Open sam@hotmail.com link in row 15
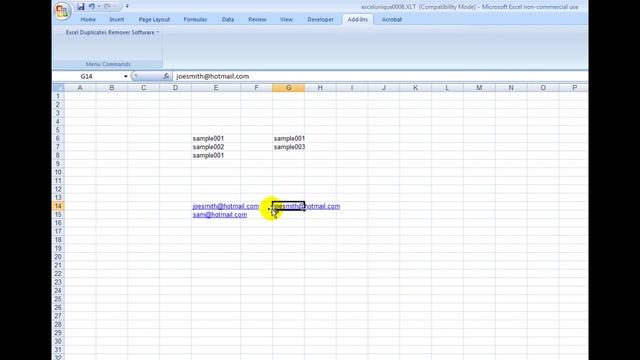 (x=220, y=215)
